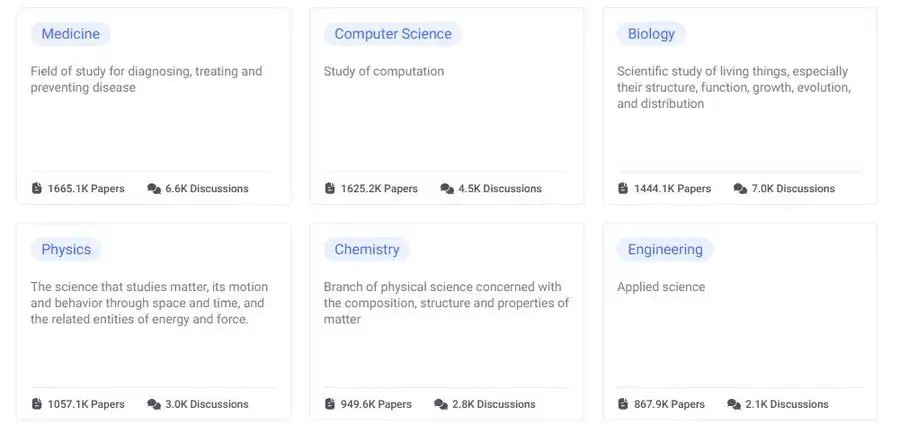Click the discussions chat icon in Medicine card
900x424 pixels.
154,188
